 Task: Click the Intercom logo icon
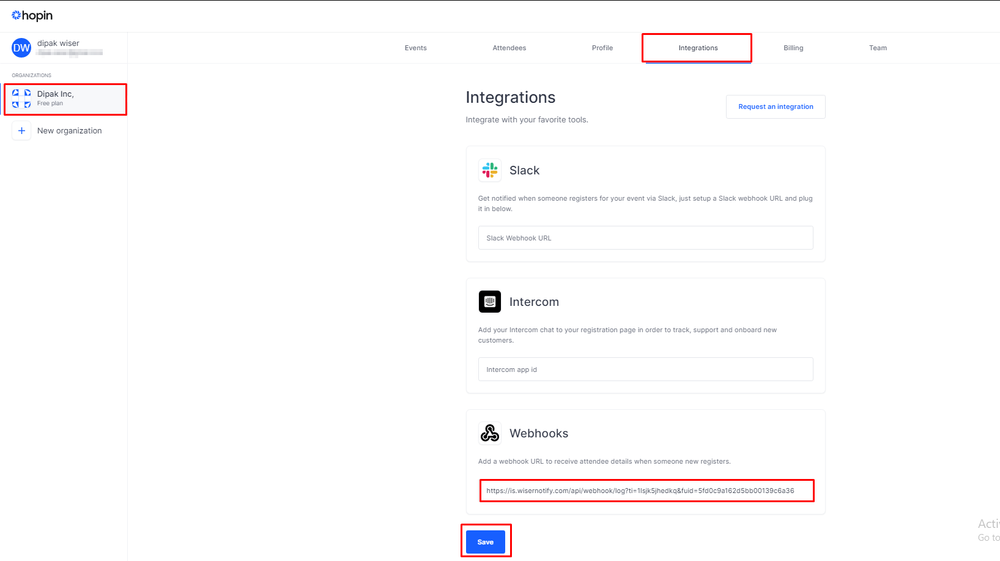[490, 302]
